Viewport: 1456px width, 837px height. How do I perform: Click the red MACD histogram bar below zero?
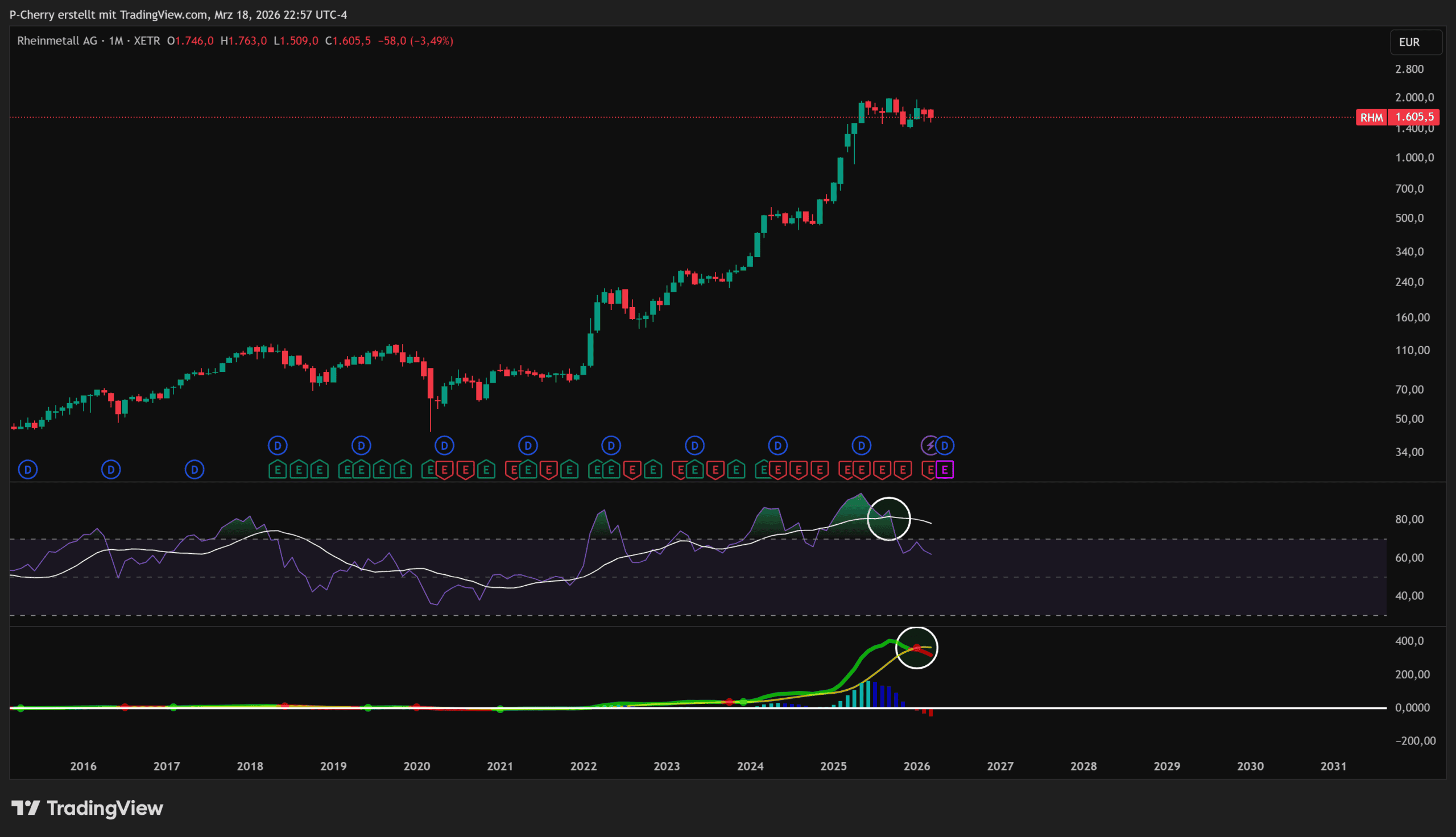click(930, 713)
